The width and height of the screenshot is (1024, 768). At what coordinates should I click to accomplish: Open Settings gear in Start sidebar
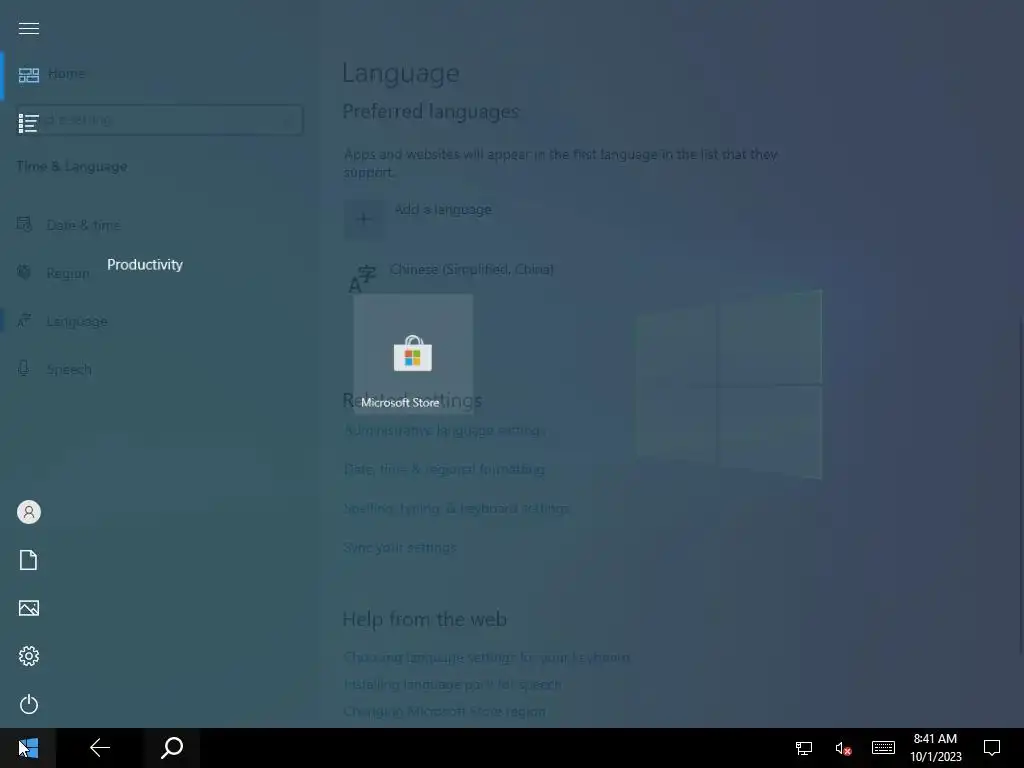[x=29, y=656]
